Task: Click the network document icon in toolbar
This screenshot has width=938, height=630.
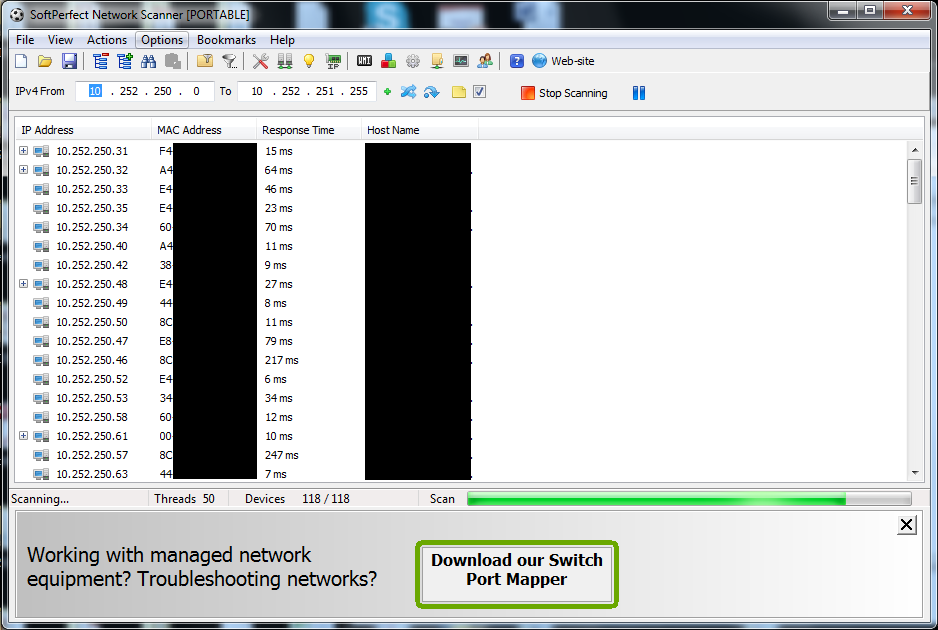Action: (x=437, y=61)
